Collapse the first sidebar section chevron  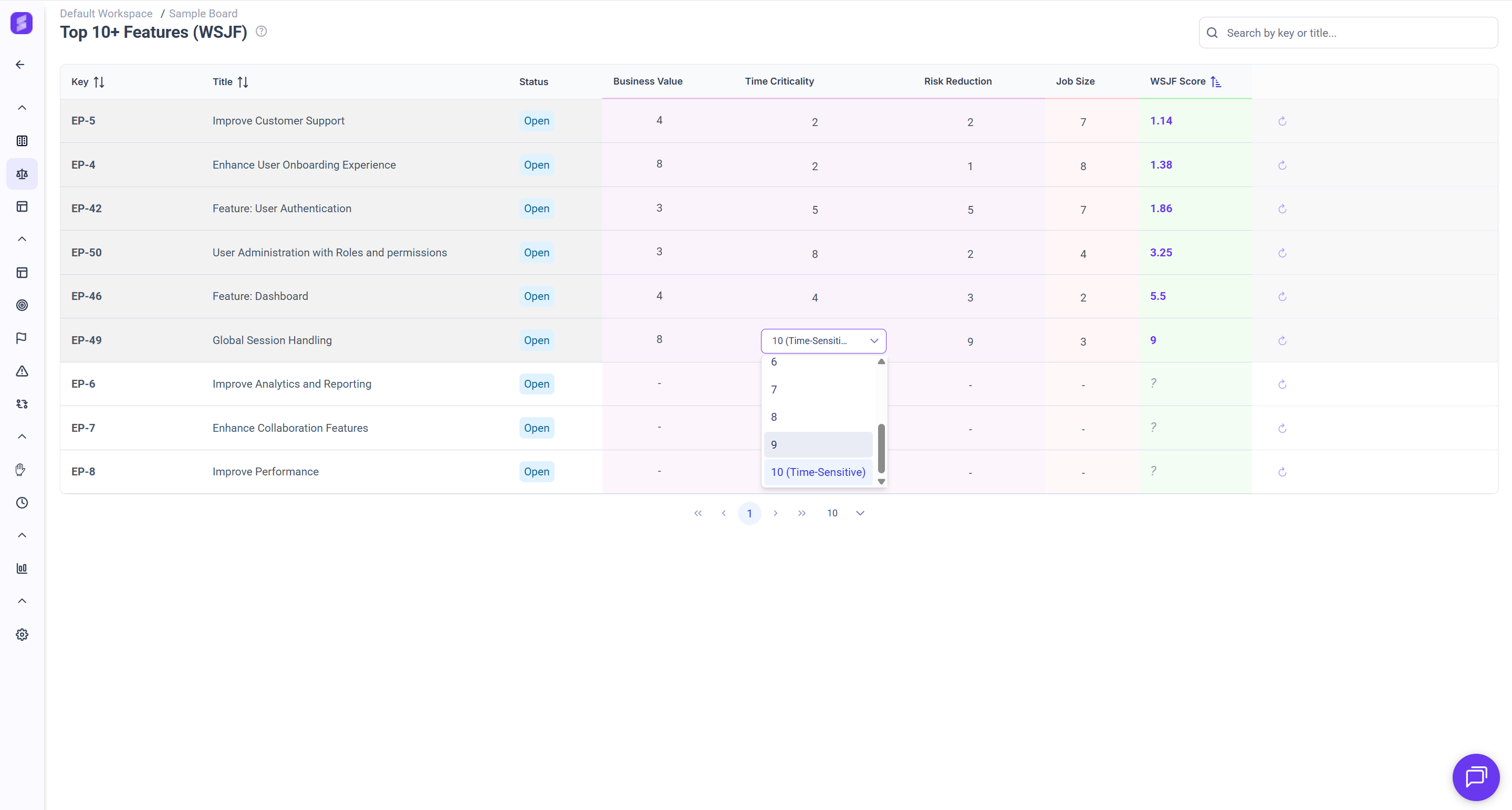[x=22, y=107]
